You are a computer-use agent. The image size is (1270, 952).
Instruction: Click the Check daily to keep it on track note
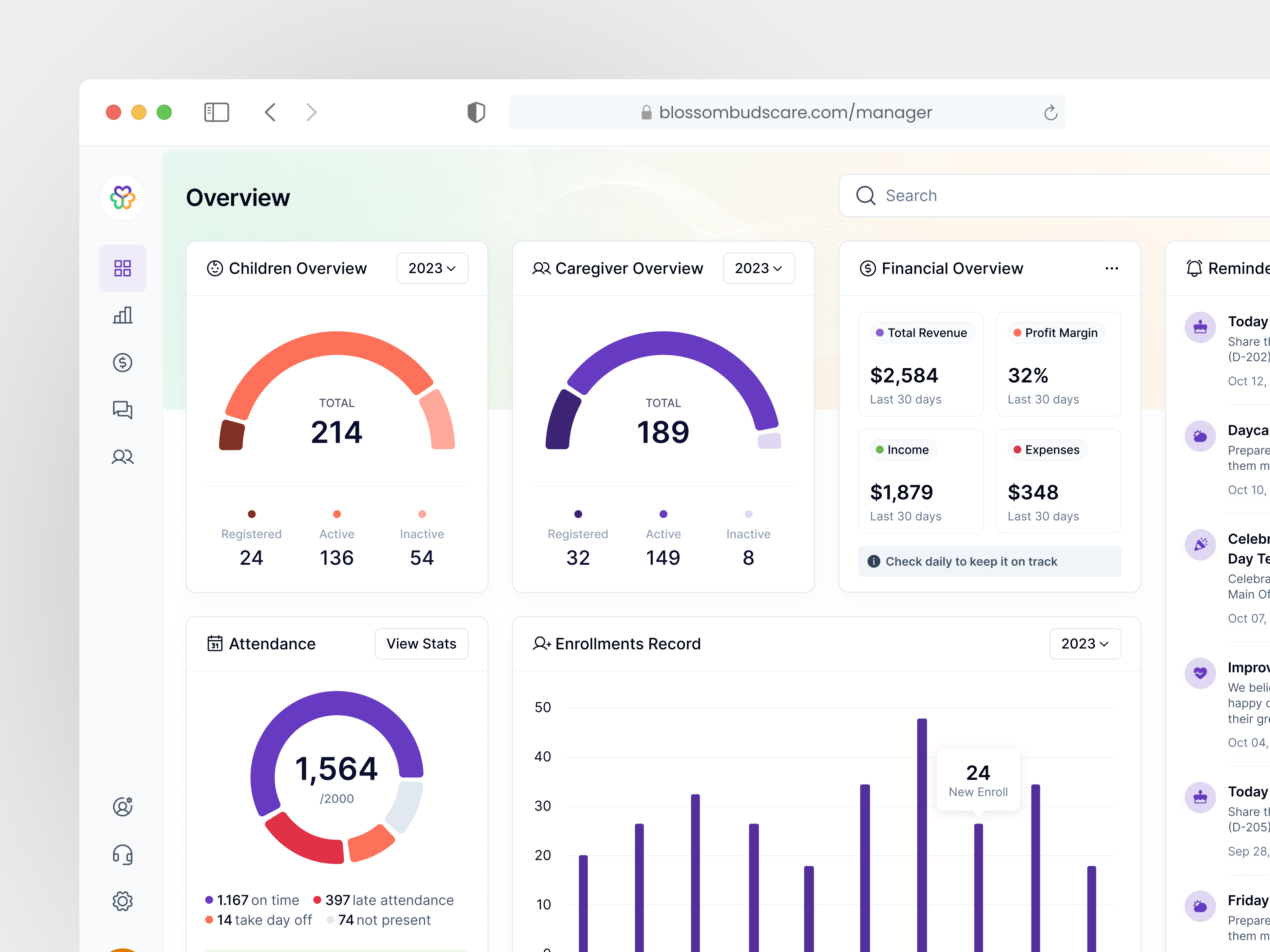coord(989,561)
